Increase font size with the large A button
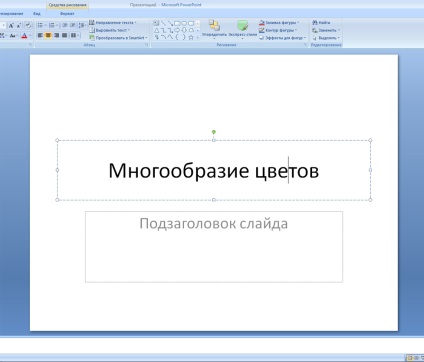Screen dimensions: 424x362 pyautogui.click(x=11, y=25)
